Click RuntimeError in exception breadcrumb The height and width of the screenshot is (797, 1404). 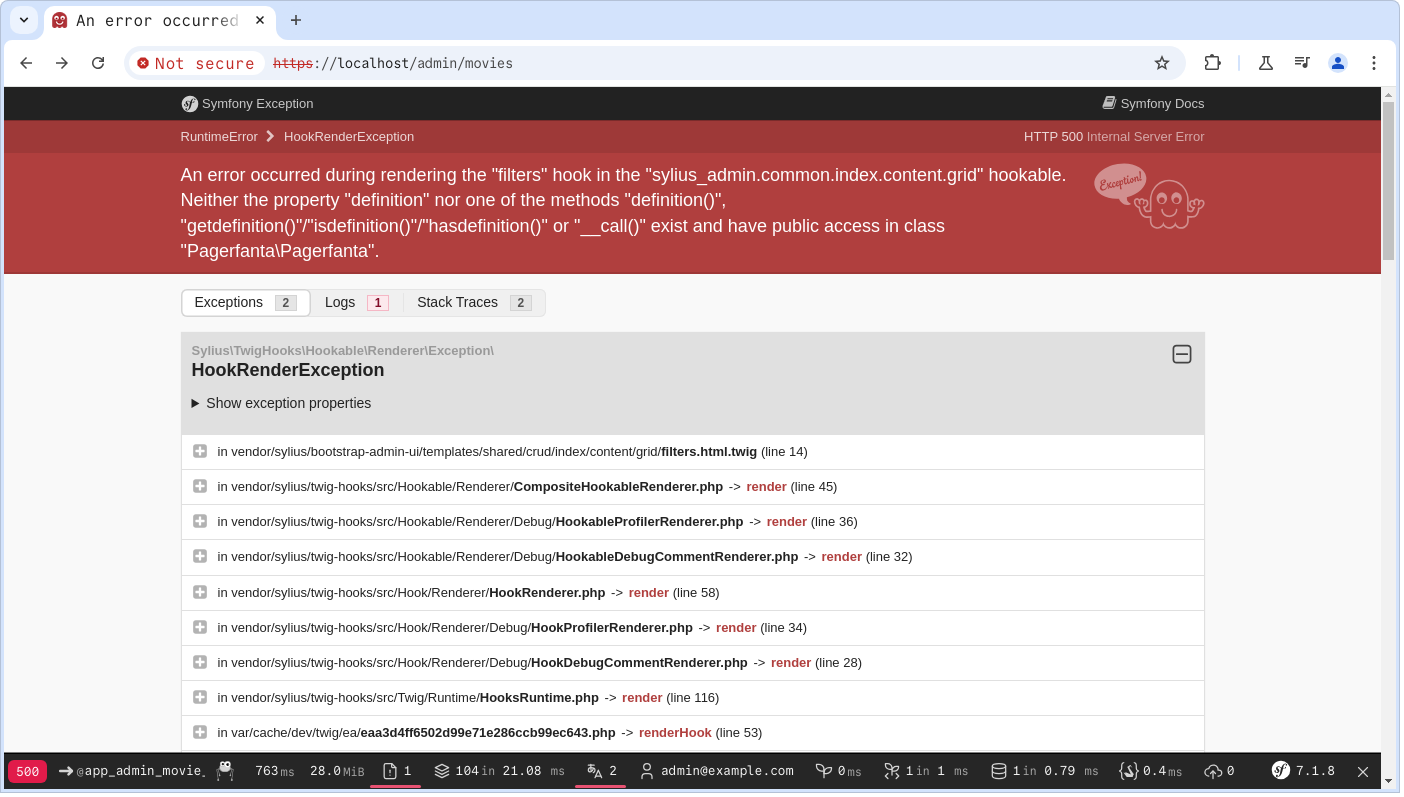[x=219, y=137]
